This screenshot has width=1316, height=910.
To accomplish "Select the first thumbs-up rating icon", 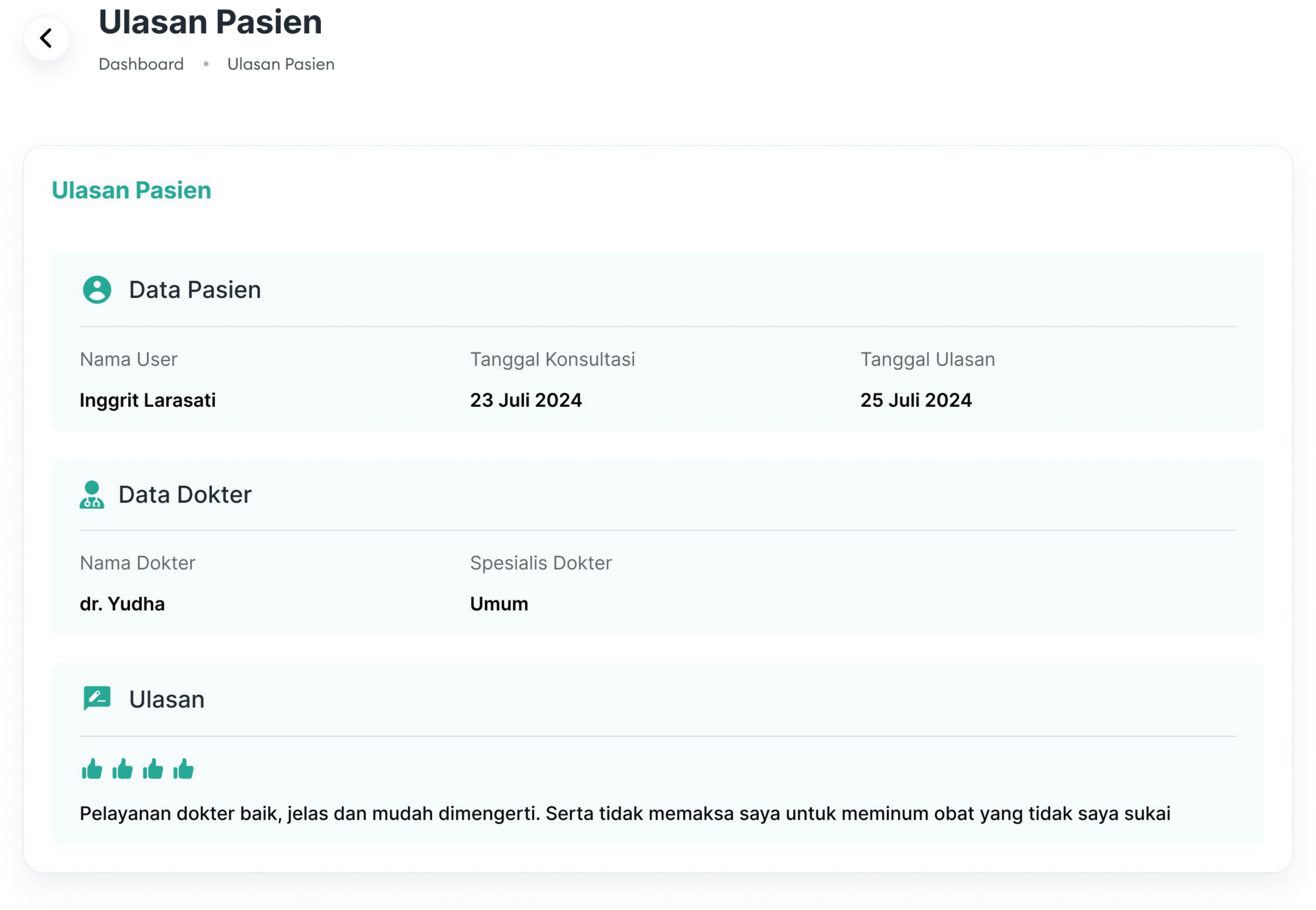I will point(92,768).
